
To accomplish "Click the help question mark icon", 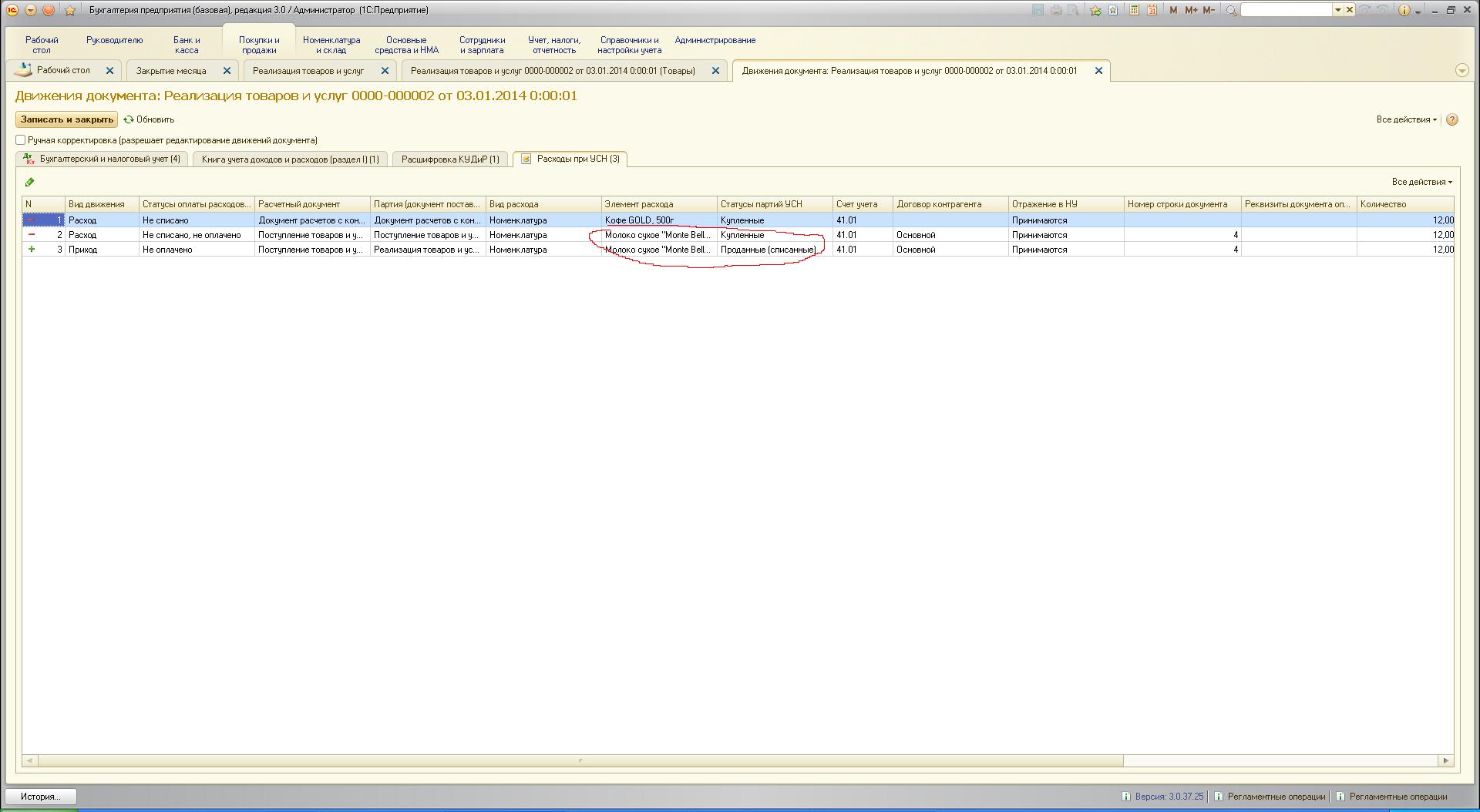I will click(x=1452, y=119).
